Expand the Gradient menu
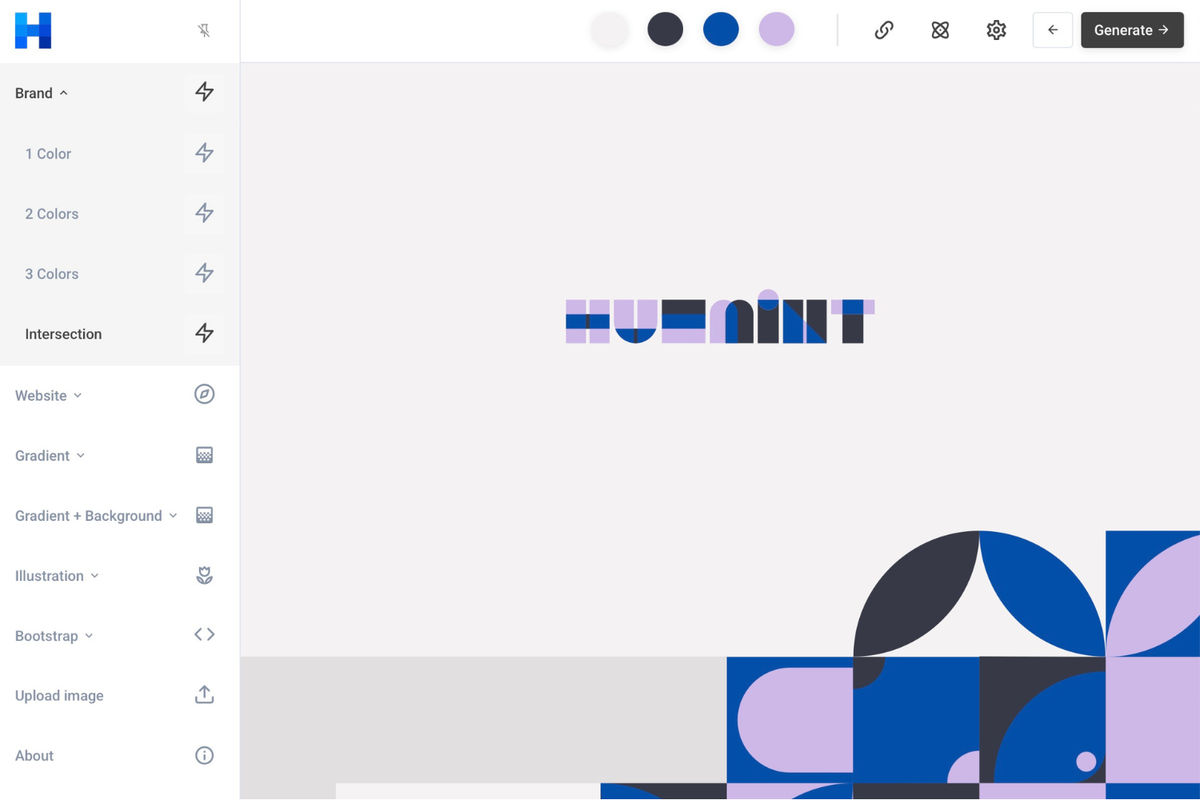The width and height of the screenshot is (1200, 800). [50, 456]
